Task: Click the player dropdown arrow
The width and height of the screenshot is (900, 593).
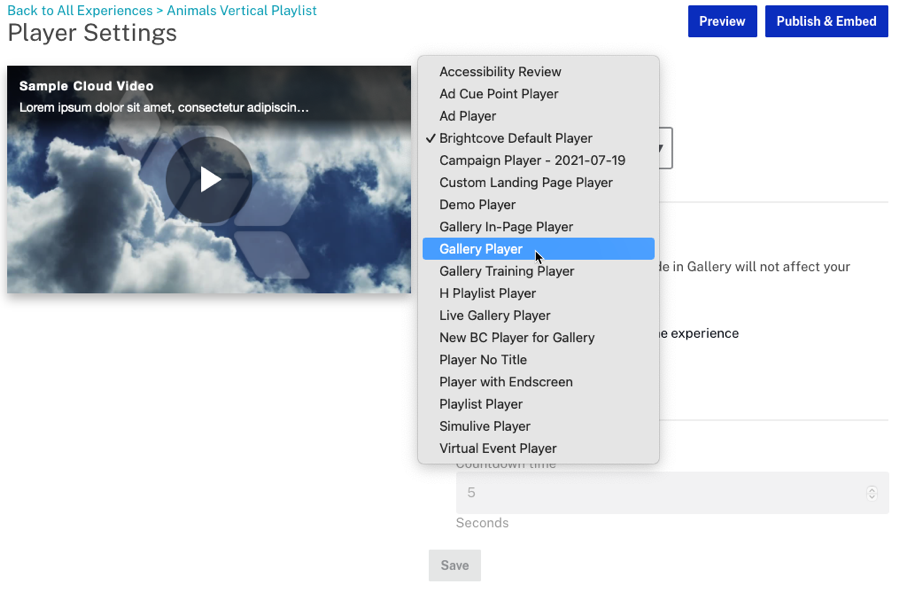Action: [x=662, y=148]
